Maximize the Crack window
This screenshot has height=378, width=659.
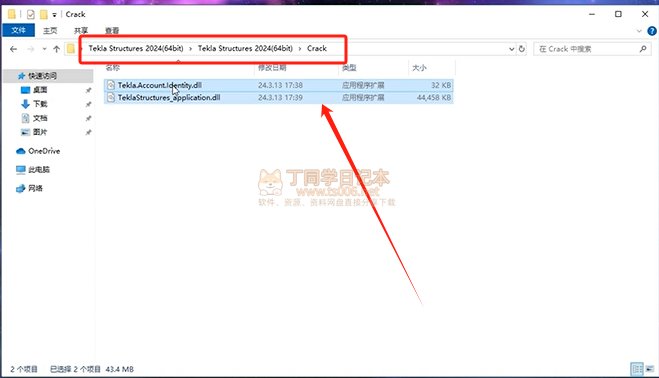click(618, 14)
